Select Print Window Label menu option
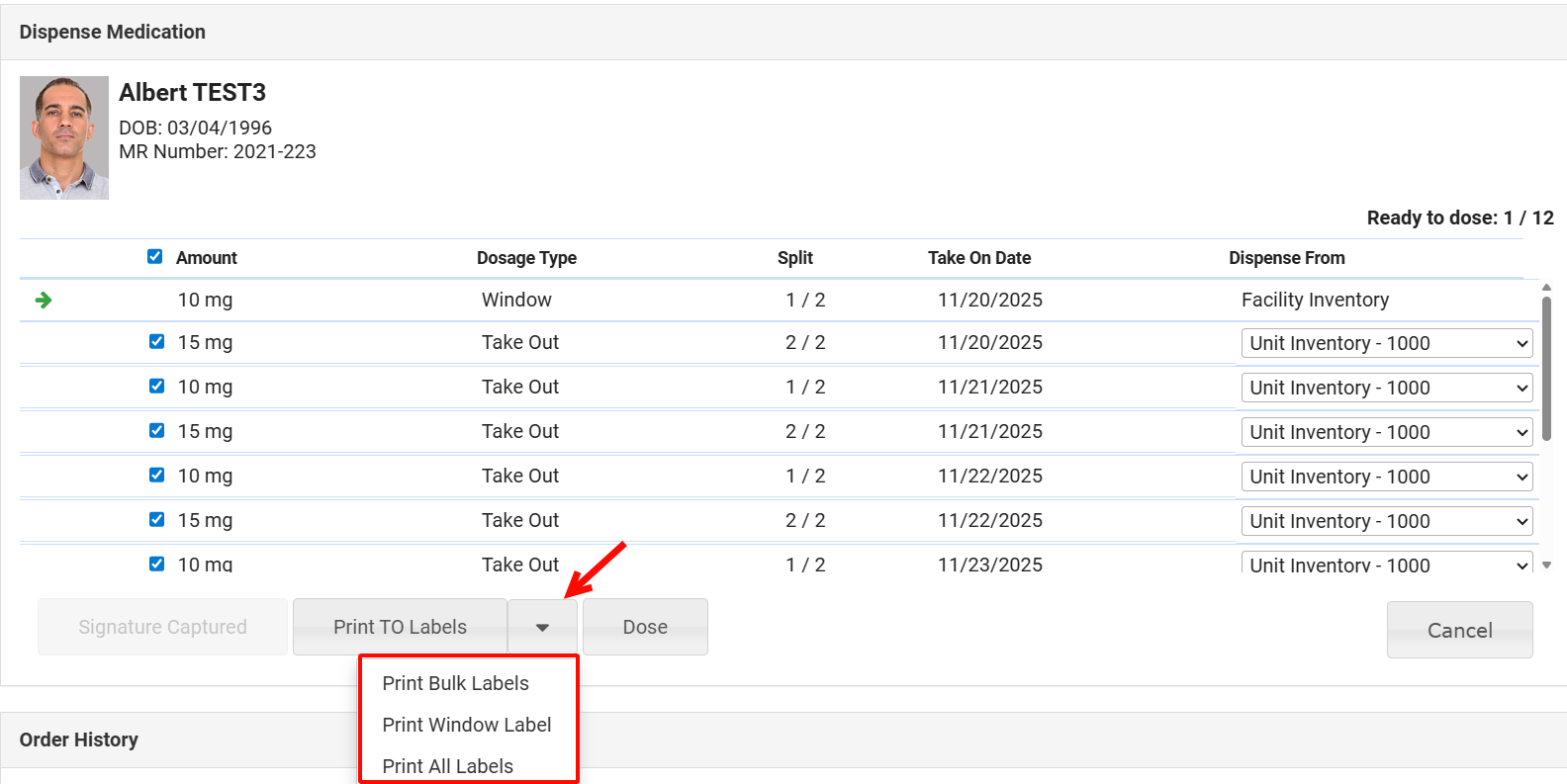 (466, 725)
